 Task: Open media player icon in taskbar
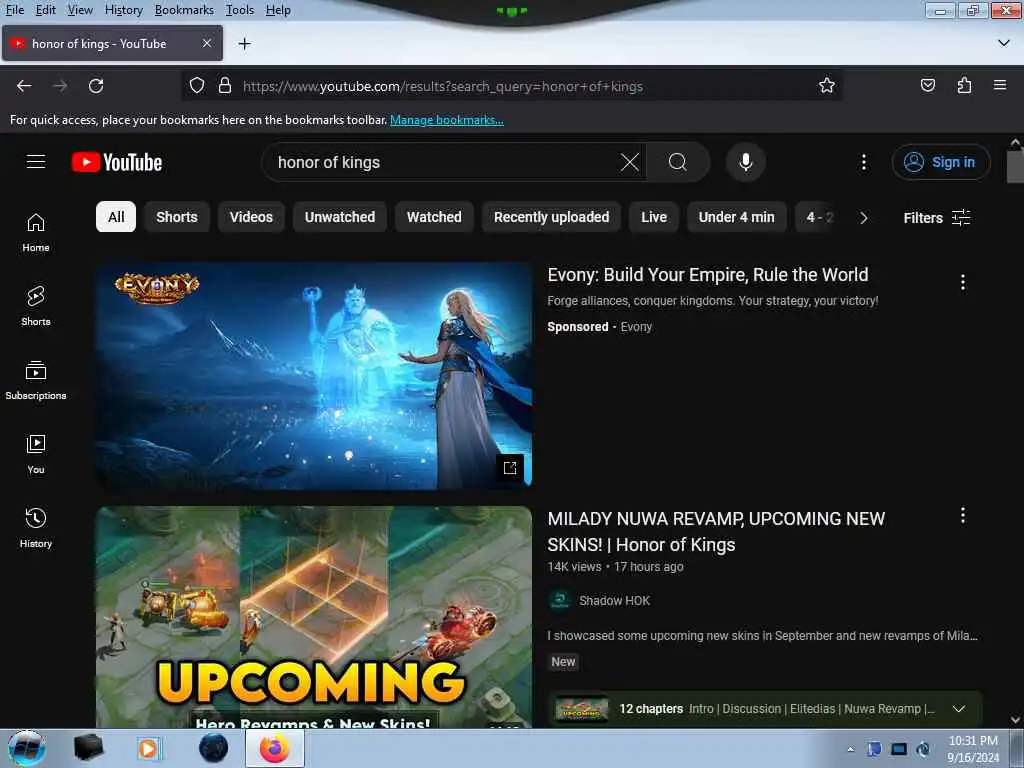pyautogui.click(x=148, y=748)
